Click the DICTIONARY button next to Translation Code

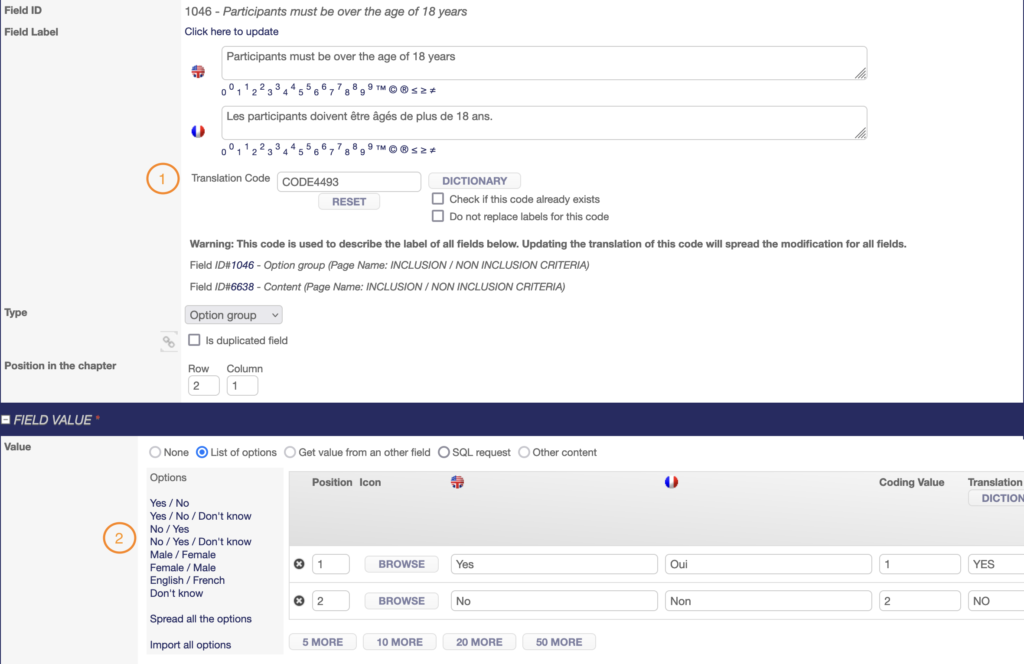(475, 181)
